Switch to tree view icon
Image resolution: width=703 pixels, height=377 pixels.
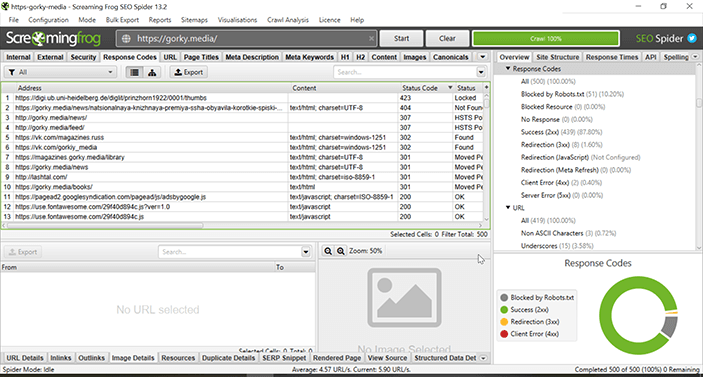152,72
